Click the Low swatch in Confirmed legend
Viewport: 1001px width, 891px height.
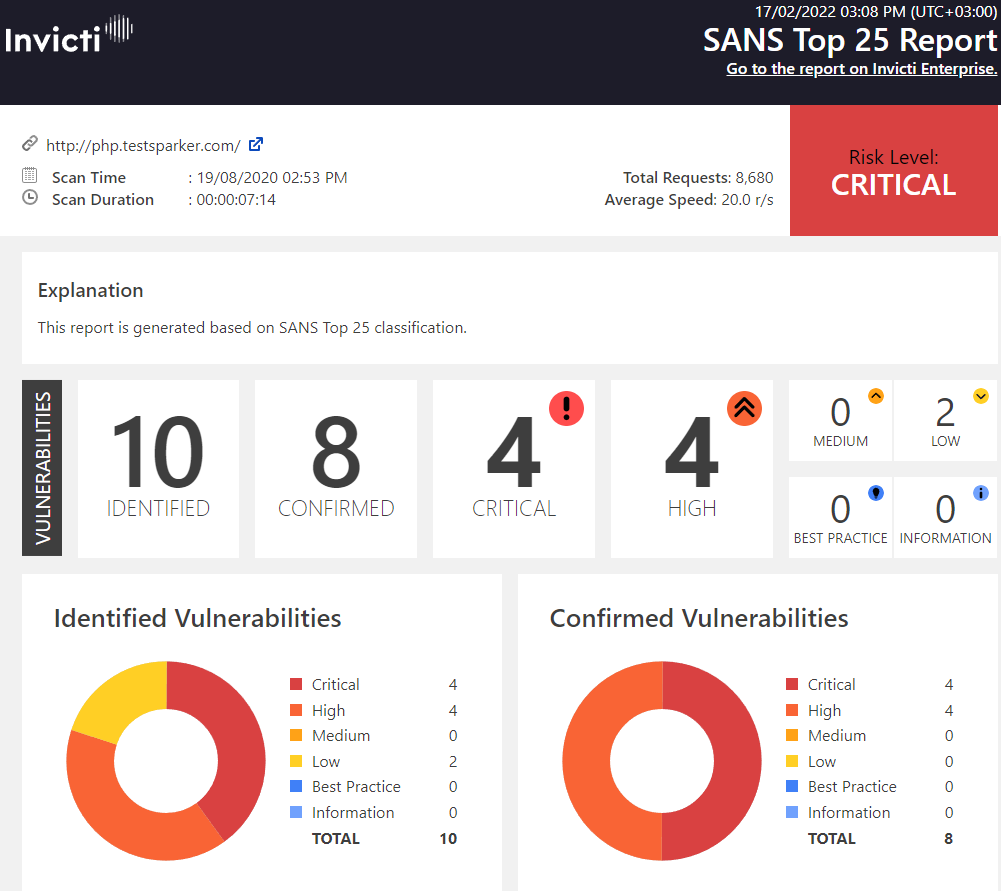click(792, 761)
